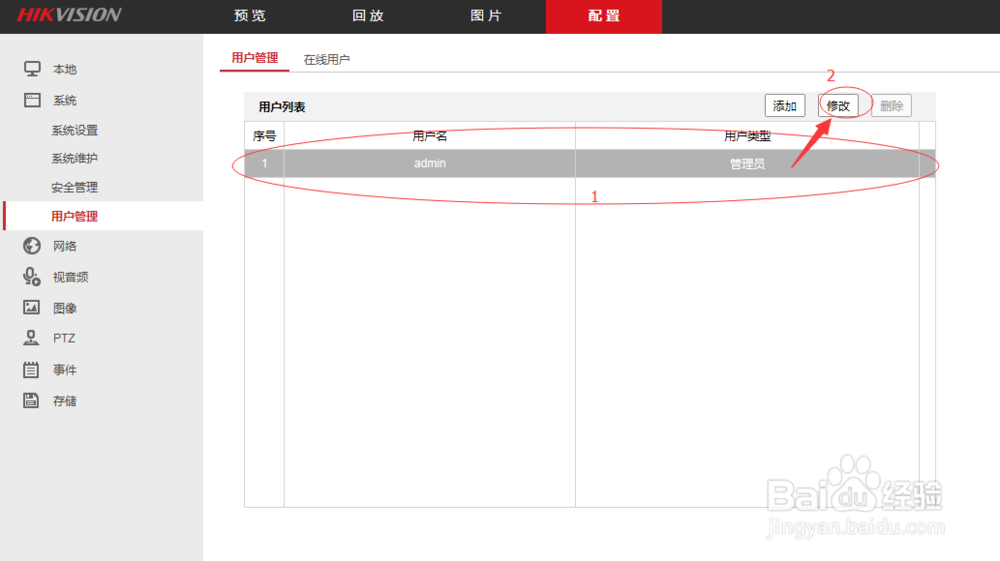Click the Video/Audio microphone icon
This screenshot has width=1000, height=561.
pyautogui.click(x=32, y=277)
